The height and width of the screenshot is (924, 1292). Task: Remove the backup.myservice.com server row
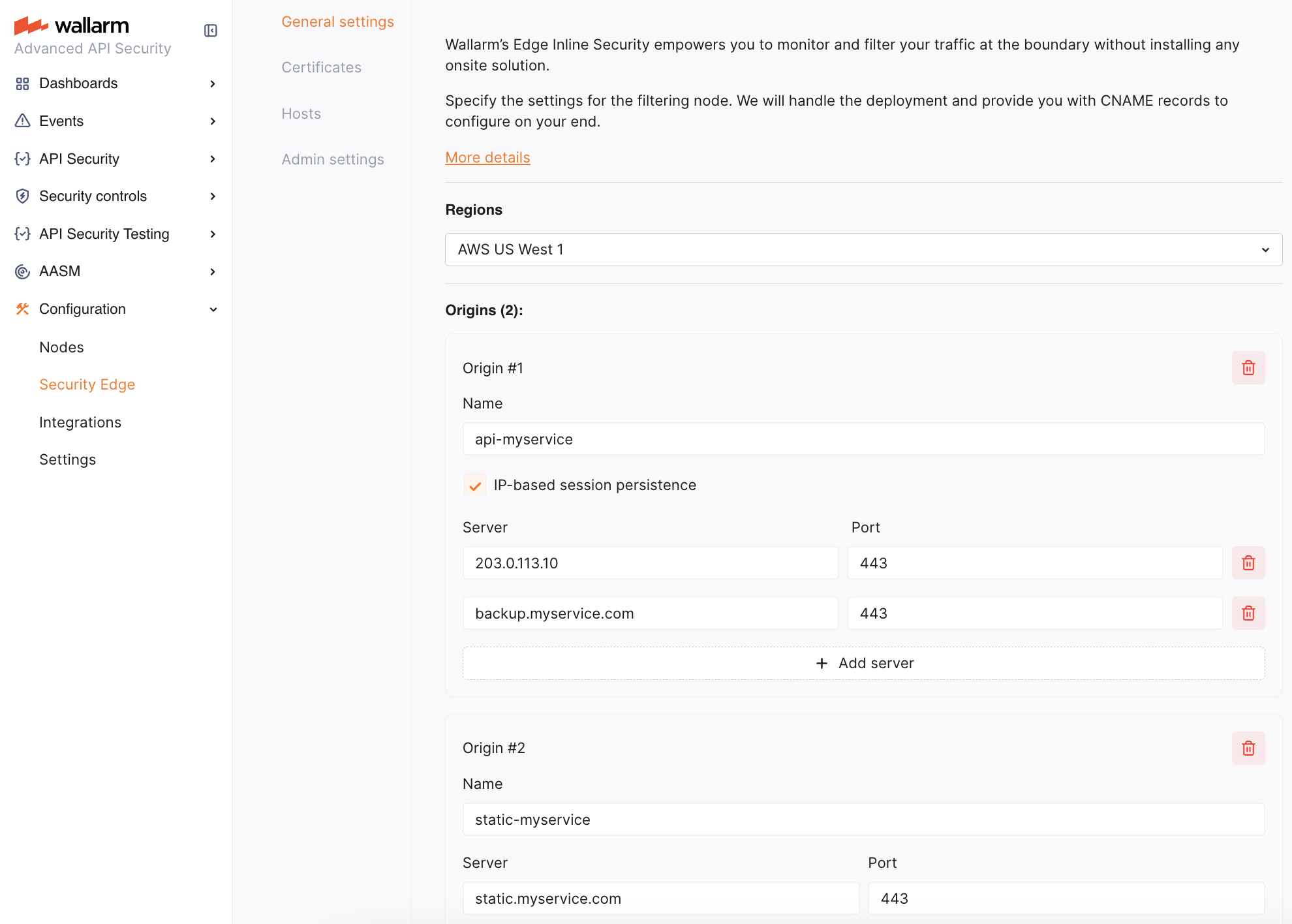[1248, 613]
